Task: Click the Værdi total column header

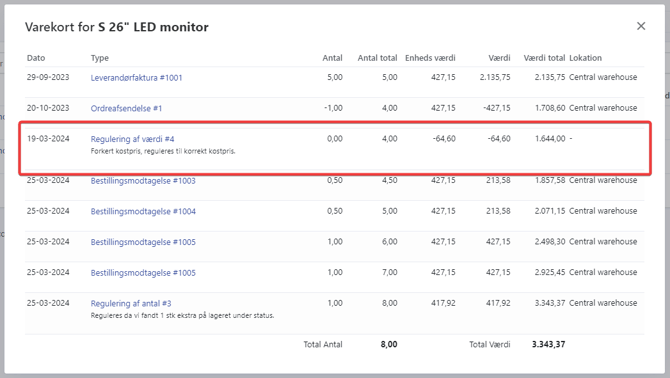Action: [x=544, y=58]
